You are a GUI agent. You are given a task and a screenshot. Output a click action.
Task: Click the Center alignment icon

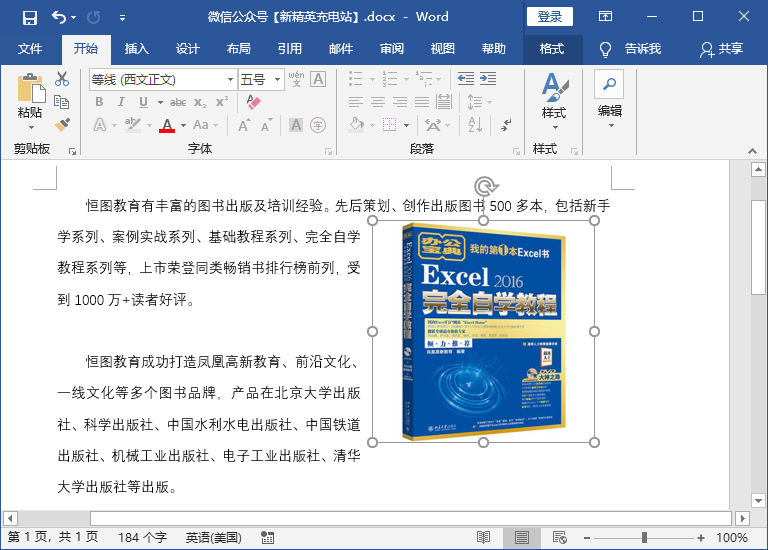[378, 102]
